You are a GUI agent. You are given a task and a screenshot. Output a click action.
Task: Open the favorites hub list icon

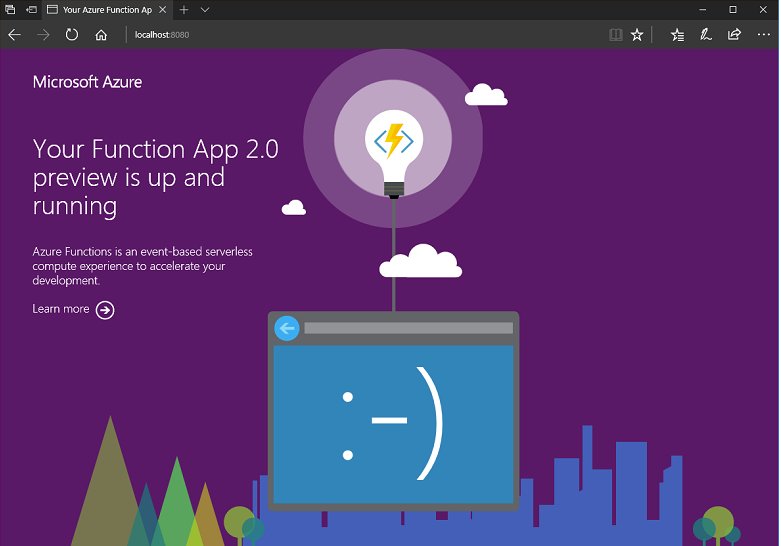click(x=677, y=34)
